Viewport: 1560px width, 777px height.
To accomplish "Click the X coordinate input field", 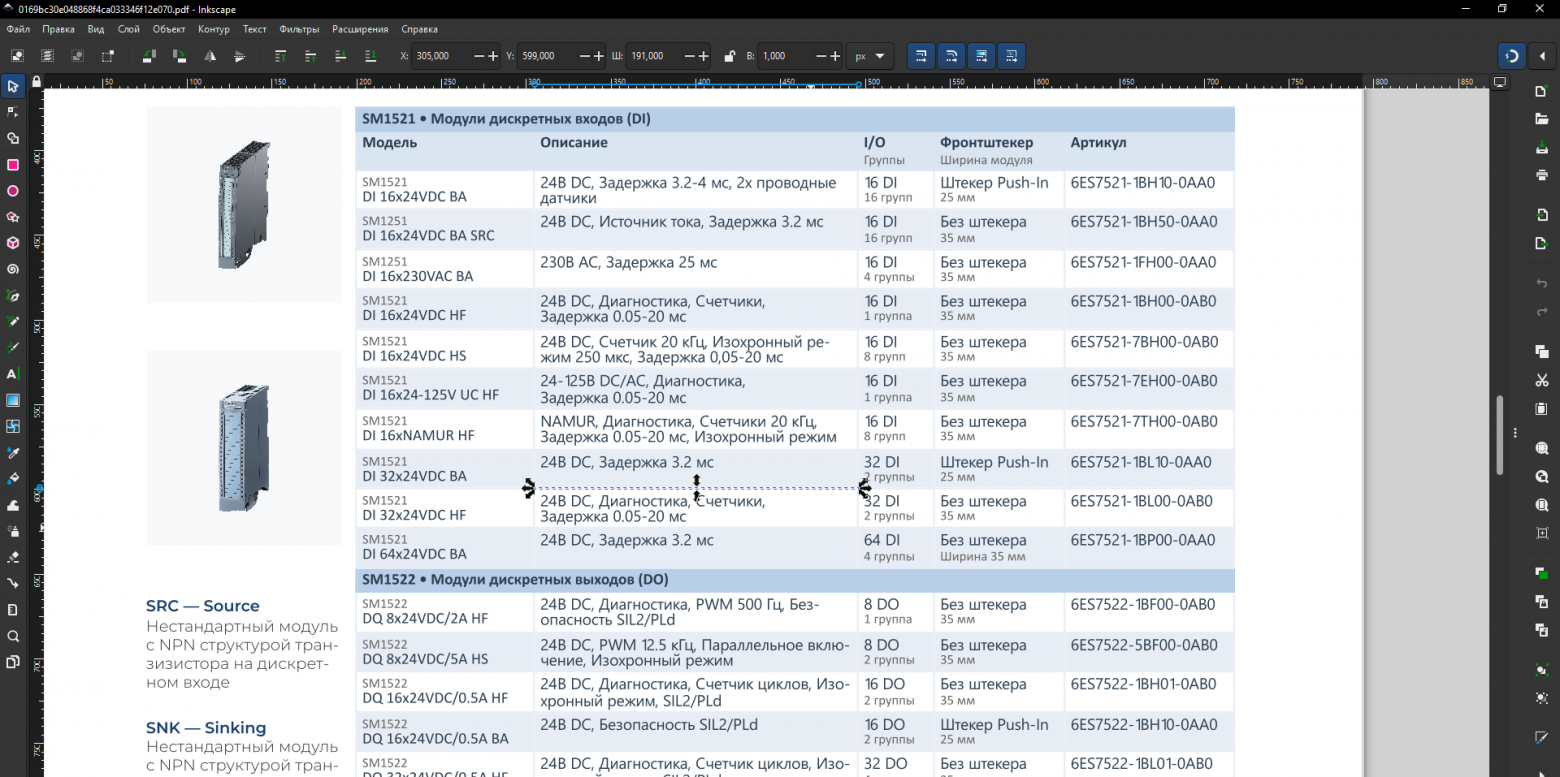I will tap(442, 56).
